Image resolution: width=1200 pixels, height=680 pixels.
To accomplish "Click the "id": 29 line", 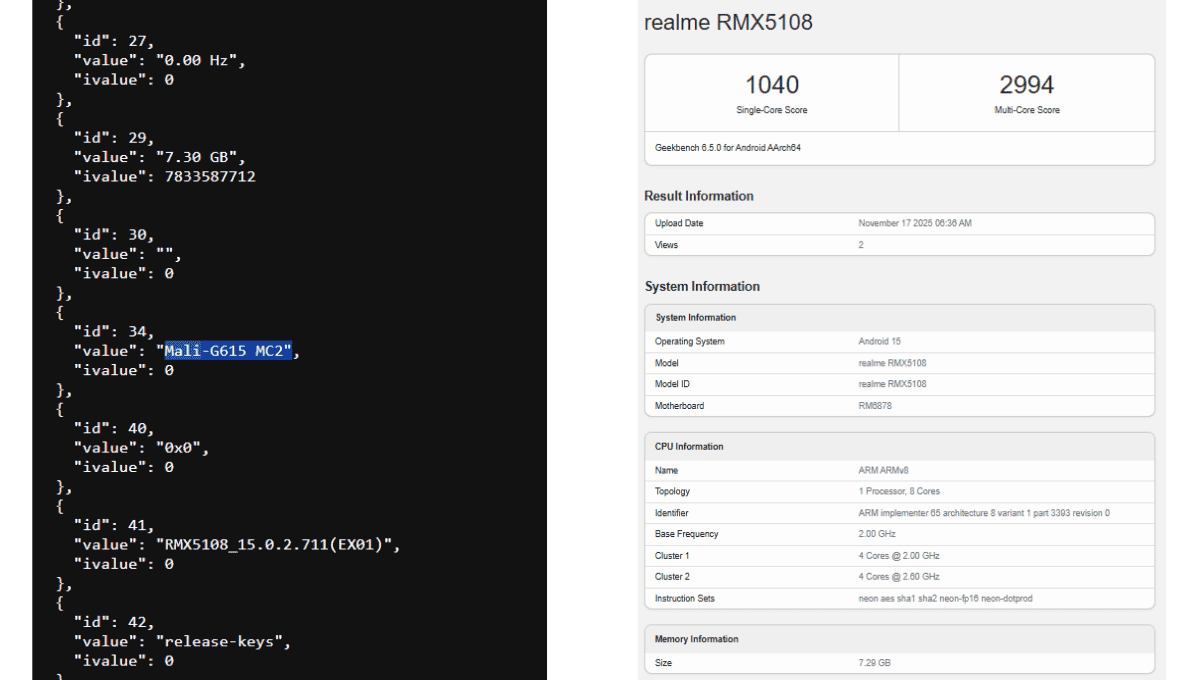I will pyautogui.click(x=113, y=138).
